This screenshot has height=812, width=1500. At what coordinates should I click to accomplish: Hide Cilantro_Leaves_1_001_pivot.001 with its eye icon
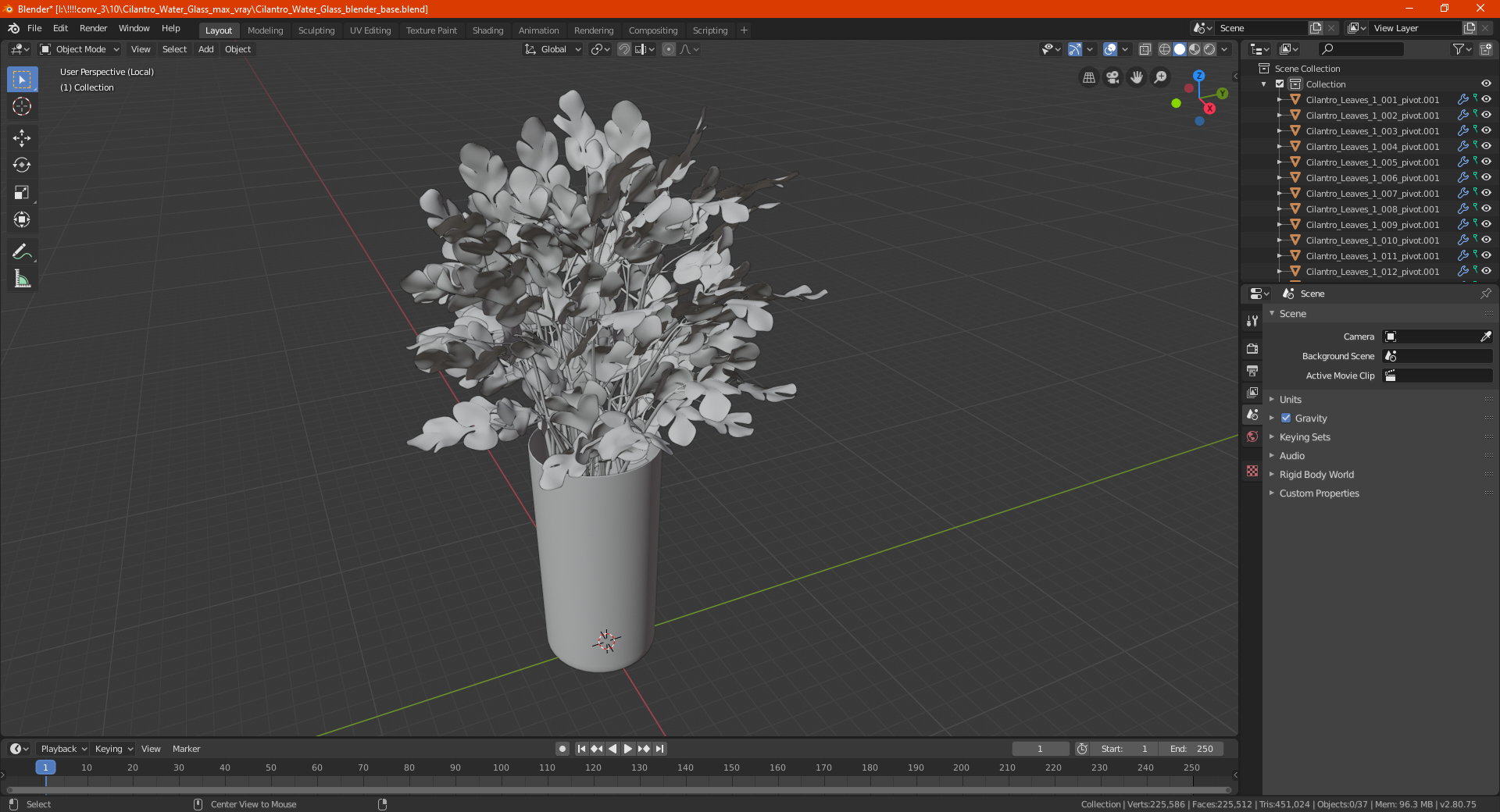pos(1486,100)
